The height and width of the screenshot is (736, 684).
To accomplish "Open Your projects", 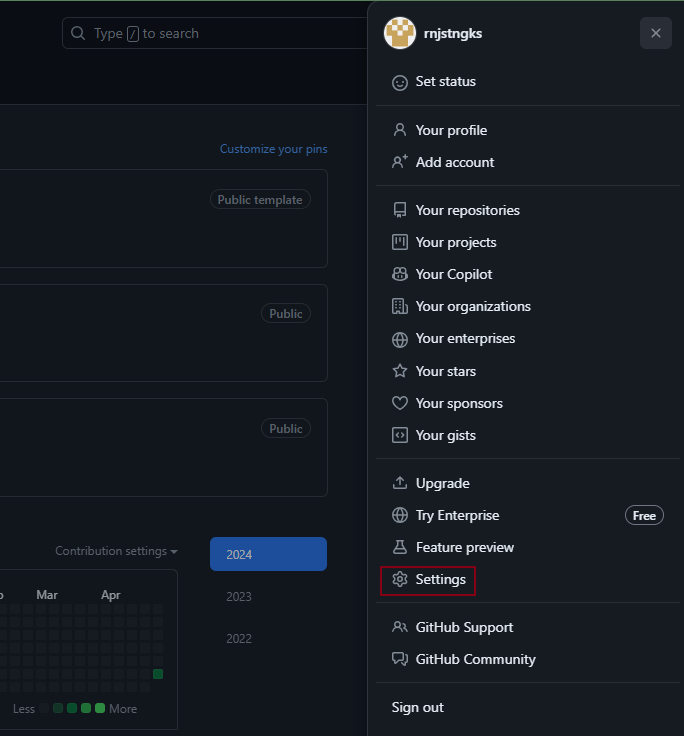I will 528,242.
